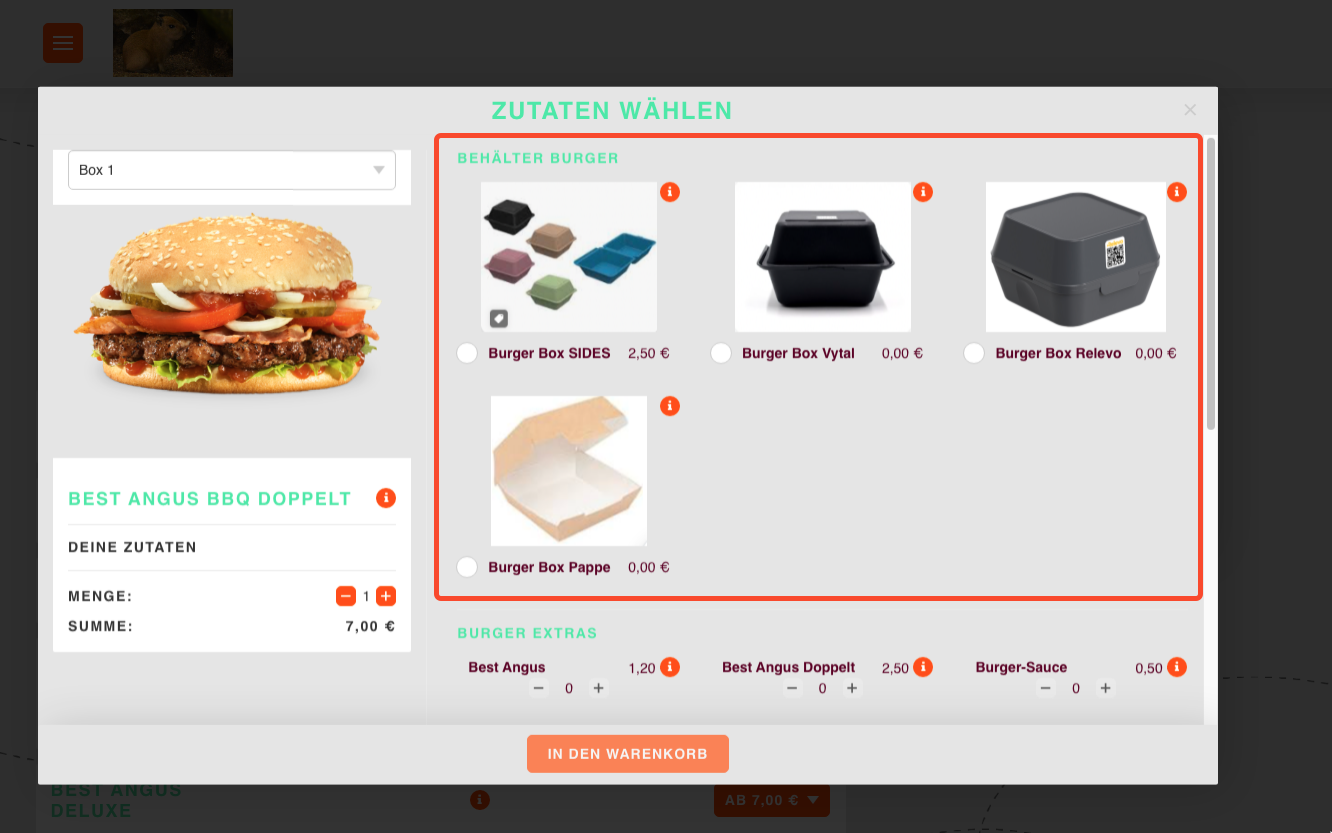
Task: Increase Menge with orange plus icon
Action: coord(386,596)
